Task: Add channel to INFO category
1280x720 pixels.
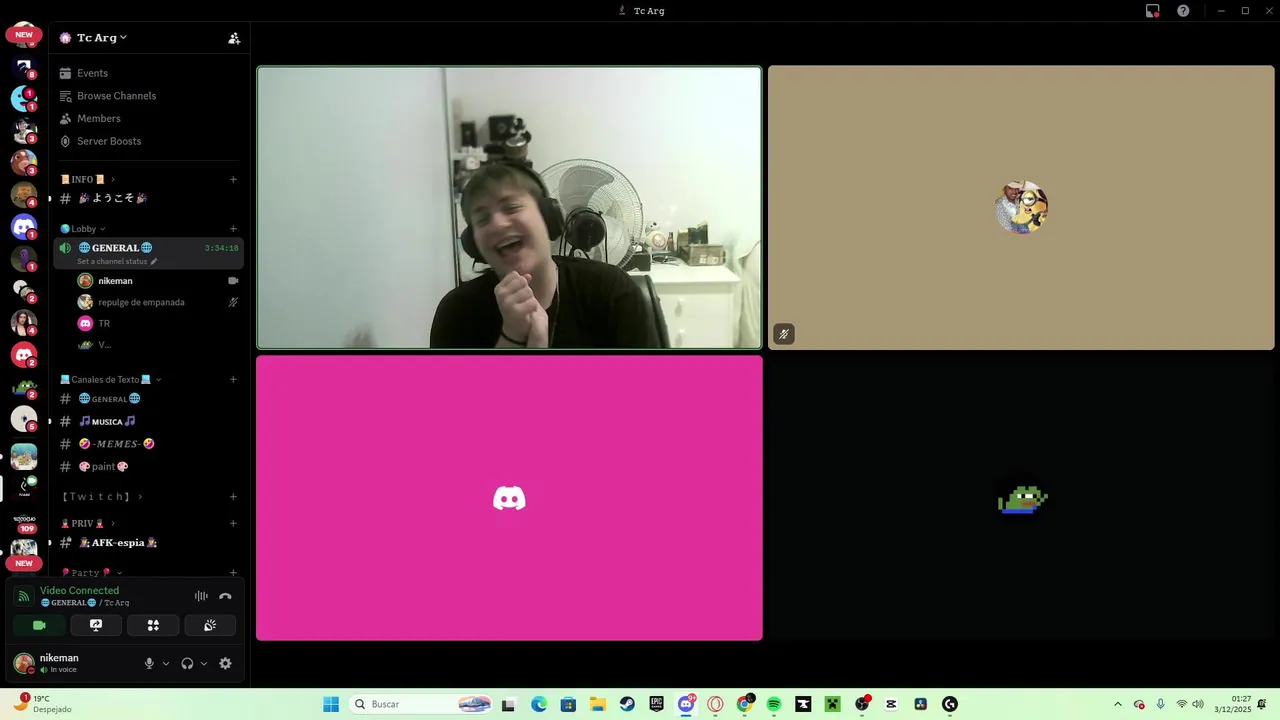Action: pos(233,179)
